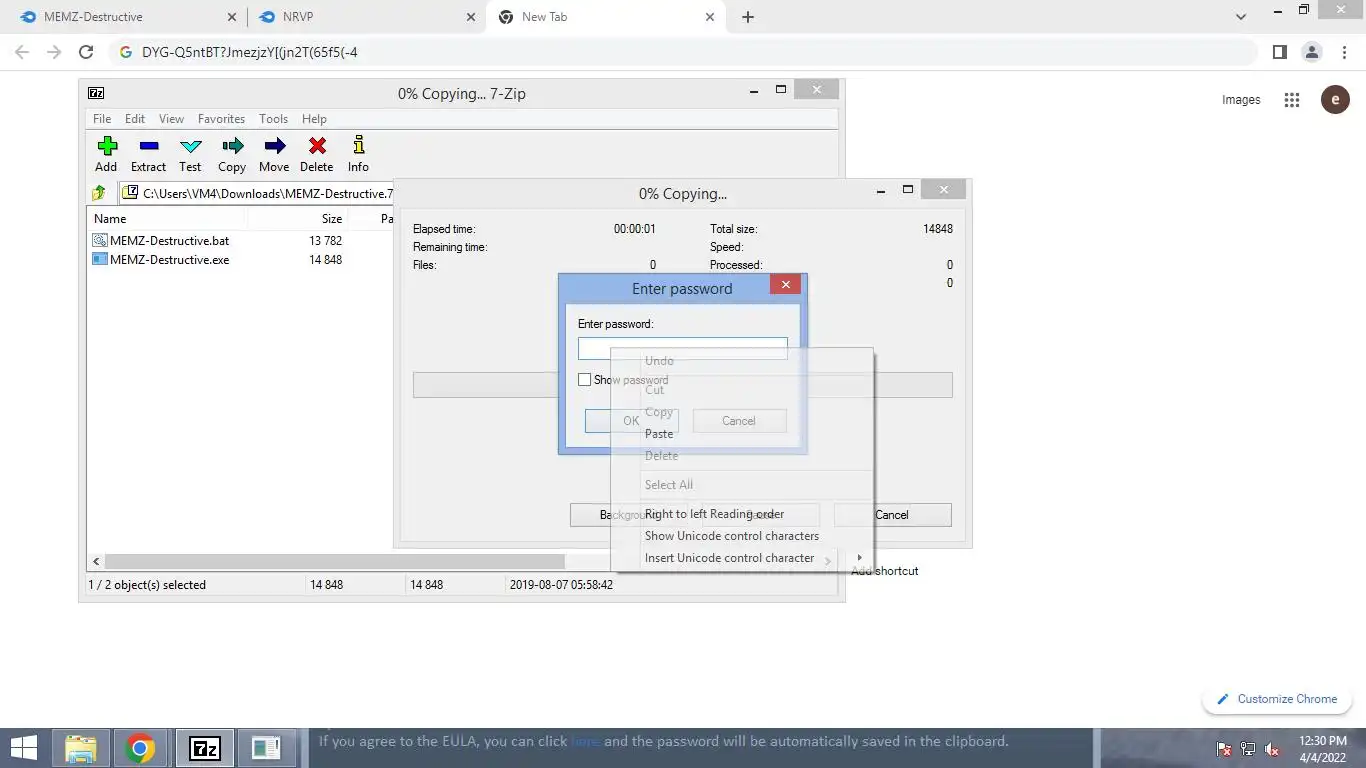
Task: Click '1 / 2 object(s) selected' status text
Action: pyautogui.click(x=147, y=585)
